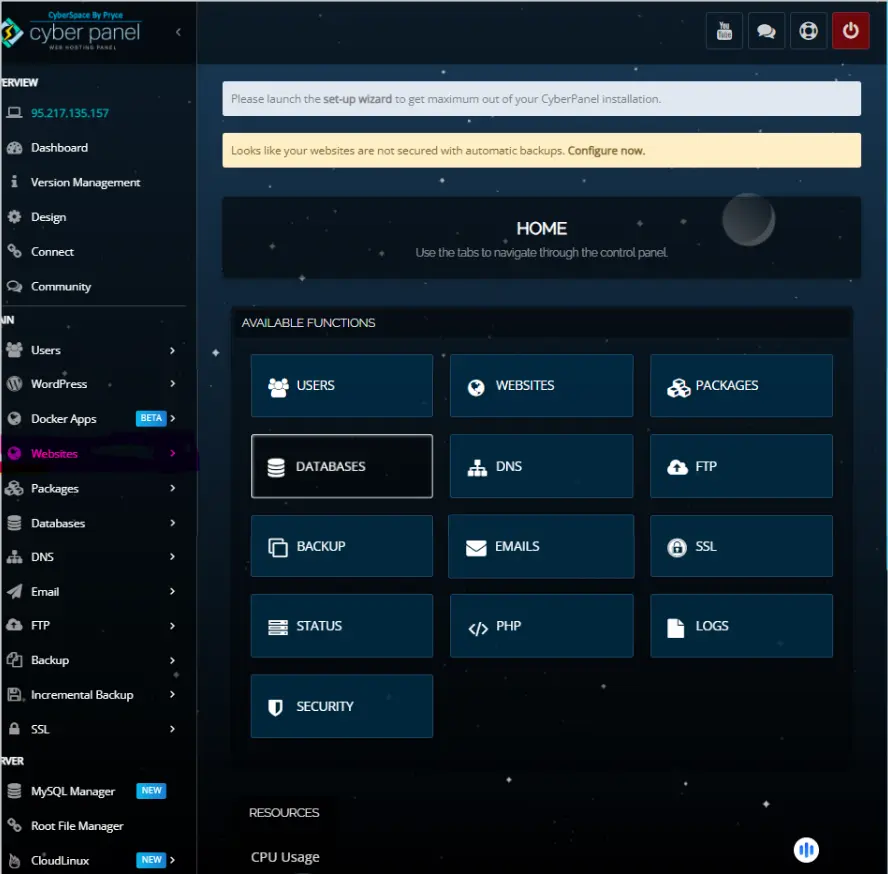
Task: Open the DATABASES function tile
Action: (x=341, y=466)
